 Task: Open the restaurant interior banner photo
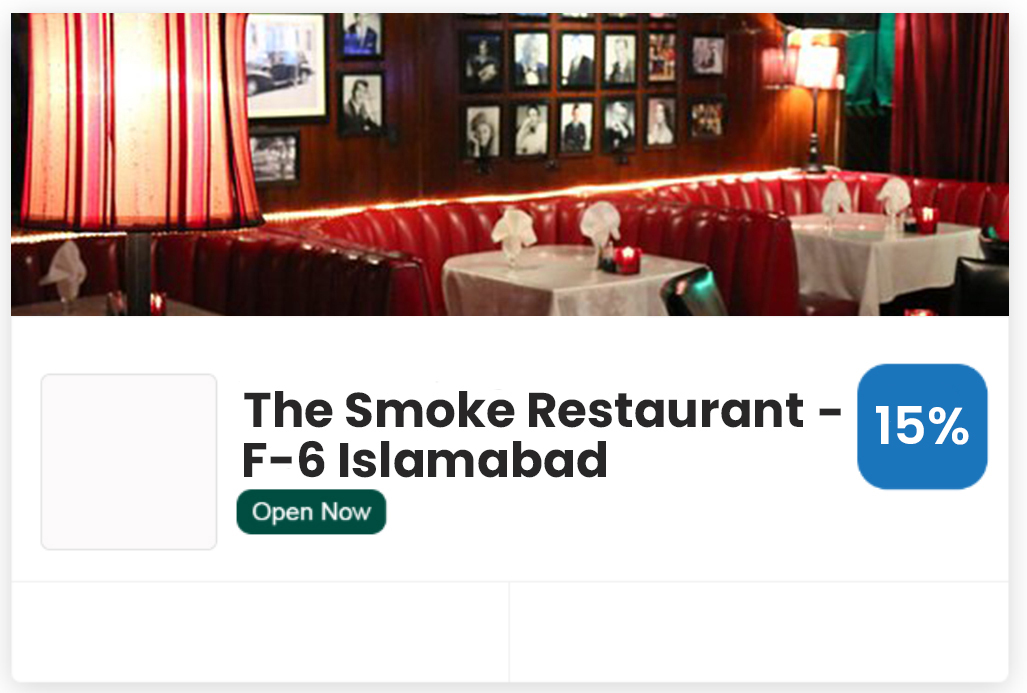coord(510,164)
